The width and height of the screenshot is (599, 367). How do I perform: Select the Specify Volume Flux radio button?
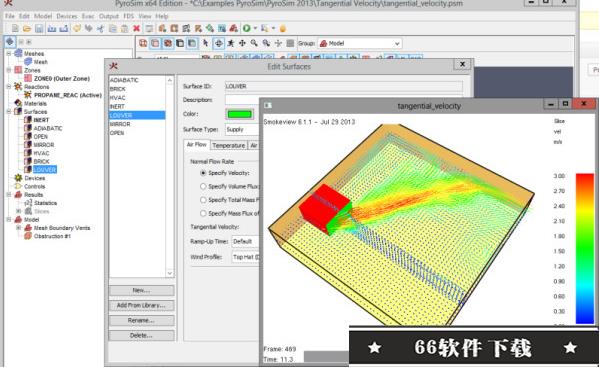pos(203,186)
